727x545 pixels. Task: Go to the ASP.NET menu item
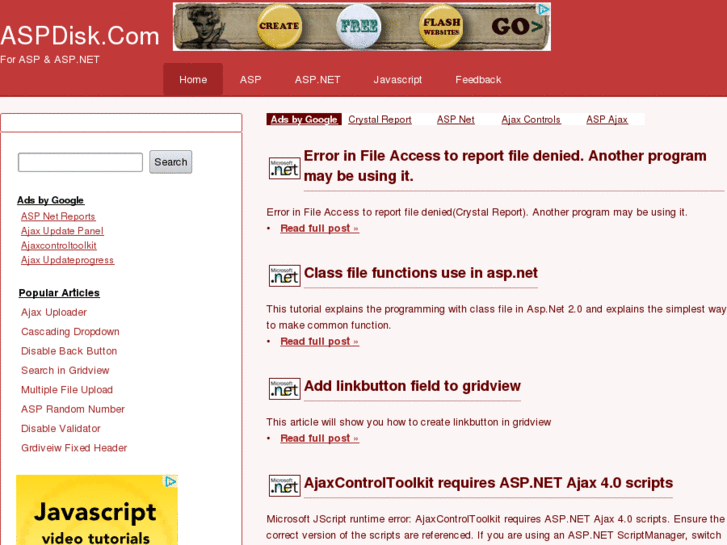coord(317,80)
